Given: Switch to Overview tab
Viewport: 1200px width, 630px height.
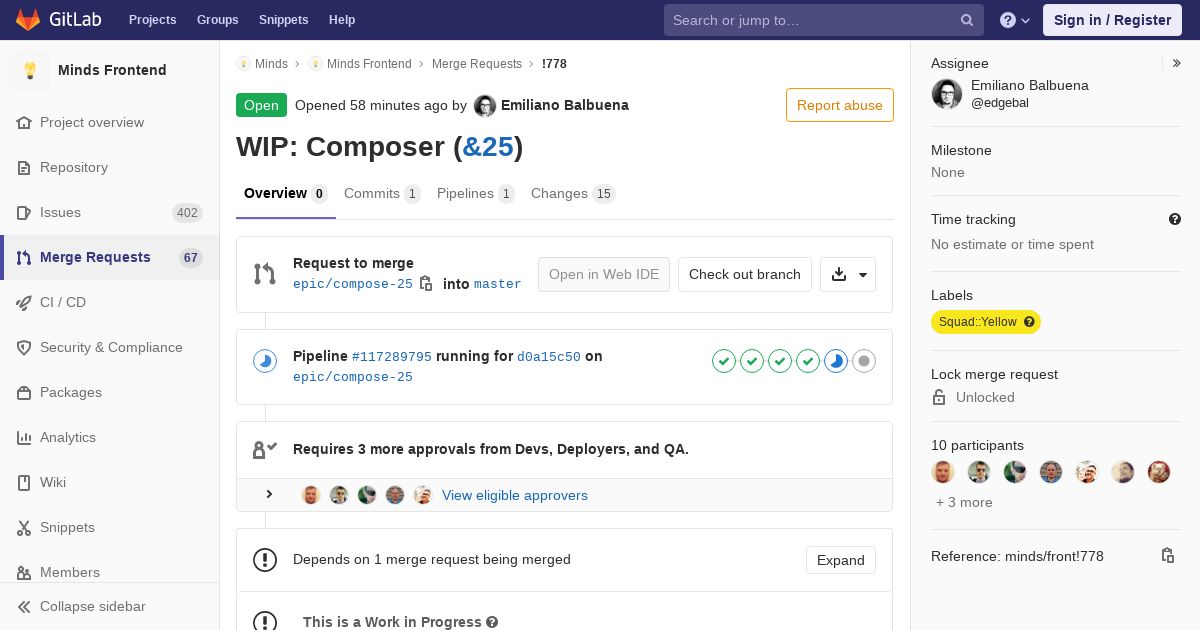Looking at the screenshot, I should [x=285, y=194].
